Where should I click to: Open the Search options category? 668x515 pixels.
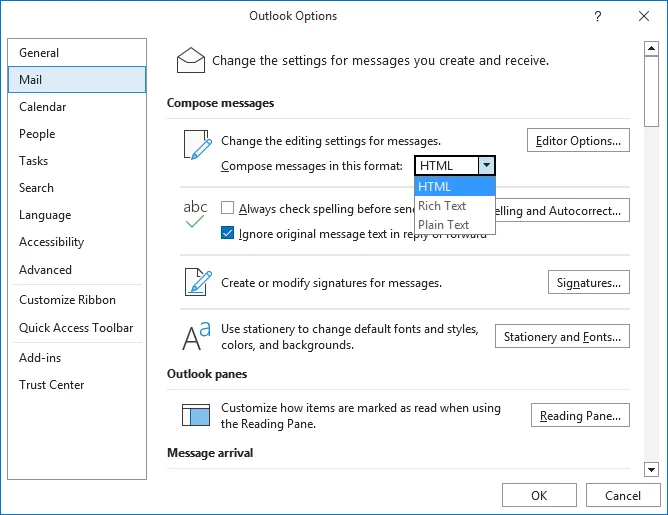[x=77, y=188]
